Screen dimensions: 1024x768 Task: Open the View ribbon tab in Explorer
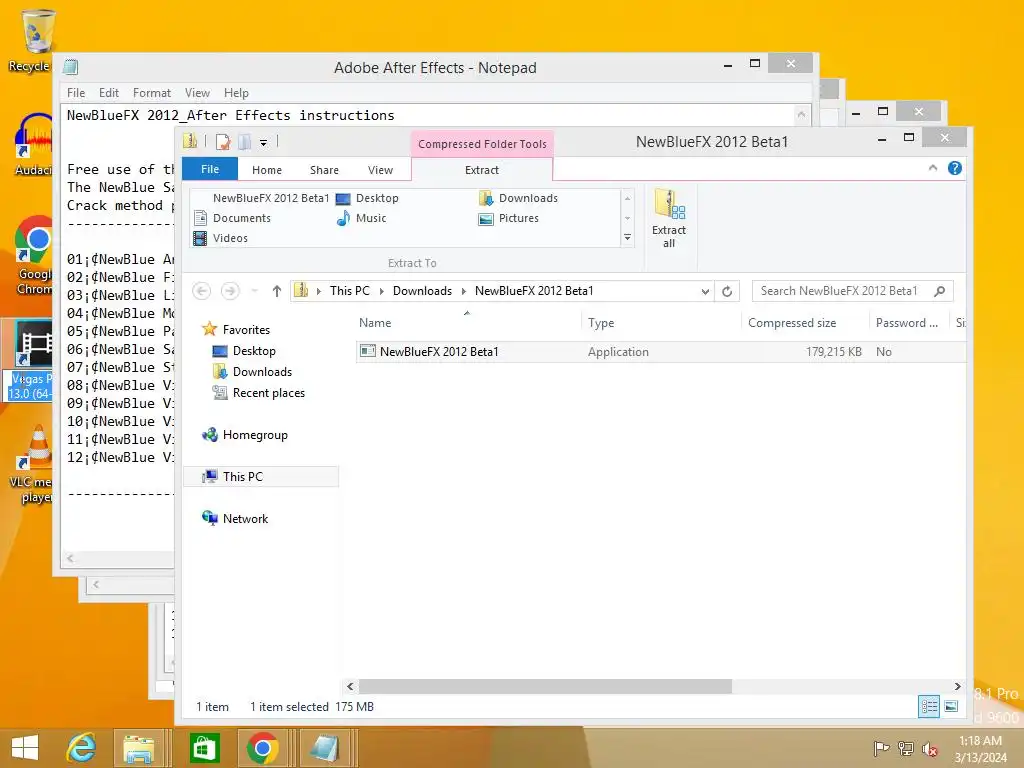coord(380,170)
